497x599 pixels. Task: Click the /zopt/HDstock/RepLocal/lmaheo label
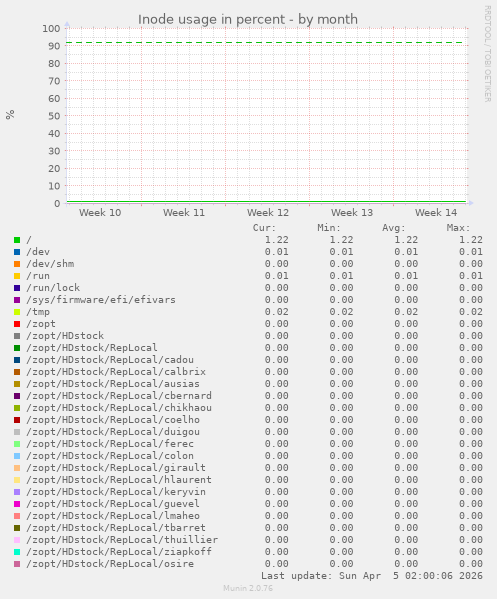(x=113, y=516)
